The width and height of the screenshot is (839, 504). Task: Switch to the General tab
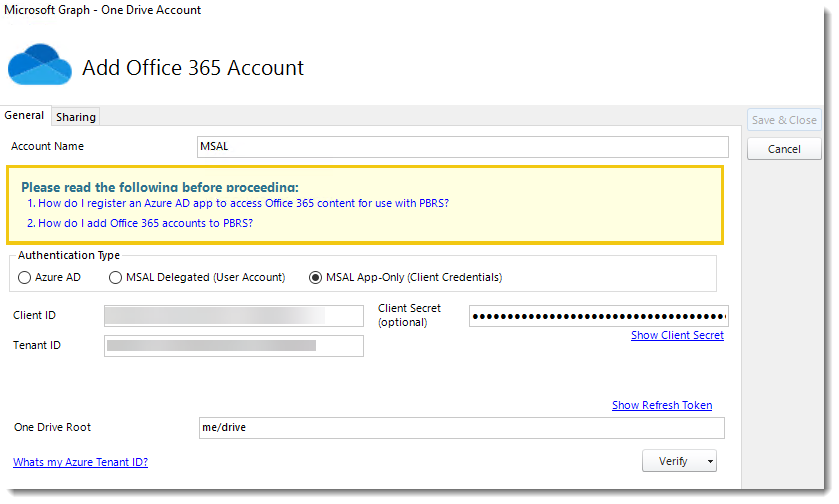coord(24,116)
